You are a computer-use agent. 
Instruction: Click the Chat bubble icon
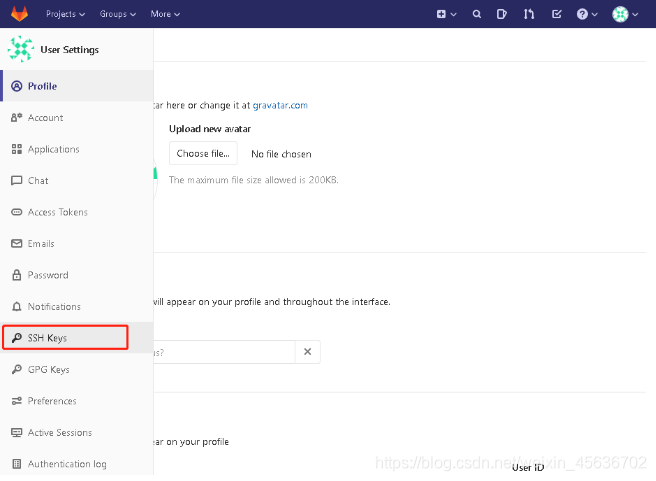16,181
